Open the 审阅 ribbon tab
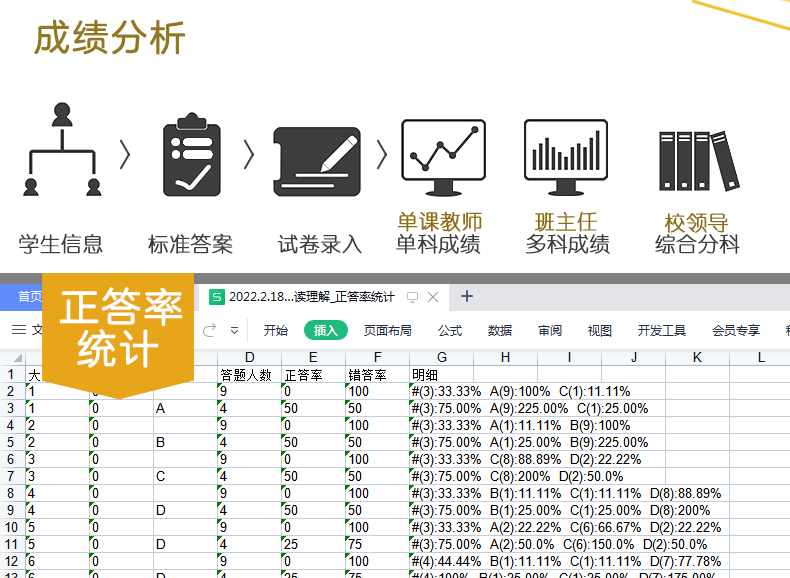The height and width of the screenshot is (578, 790). point(550,331)
